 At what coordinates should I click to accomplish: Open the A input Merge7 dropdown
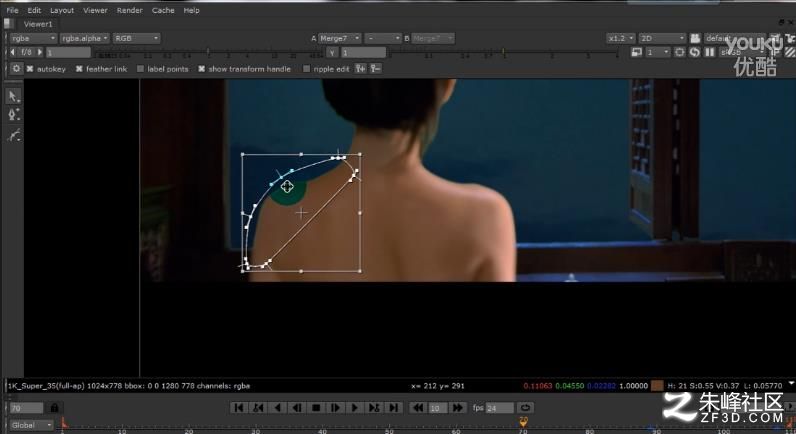[x=340, y=38]
